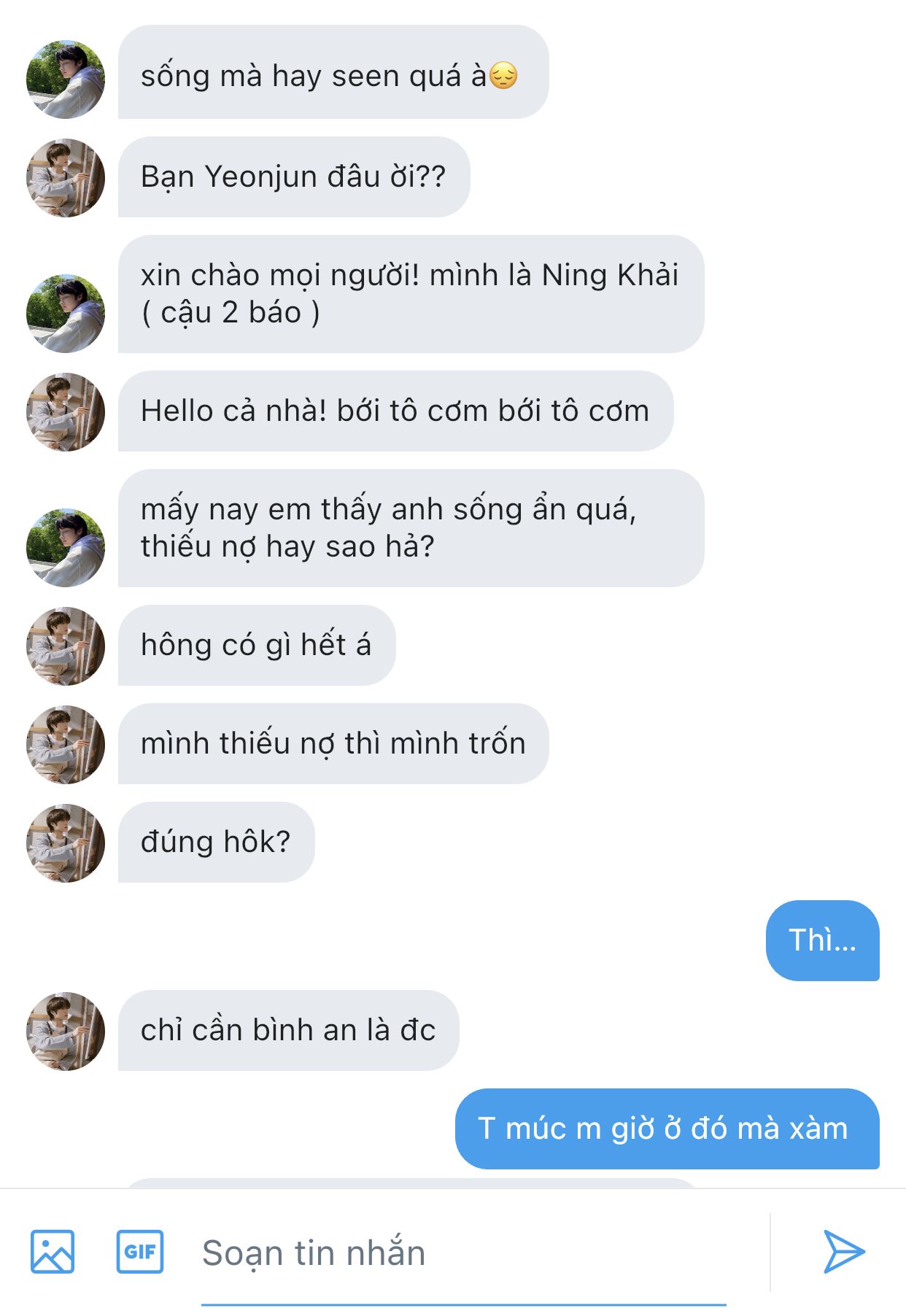The image size is (906, 1316).
Task: Tap avatar beside "sống mà hay seen quá à"
Action: click(66, 79)
